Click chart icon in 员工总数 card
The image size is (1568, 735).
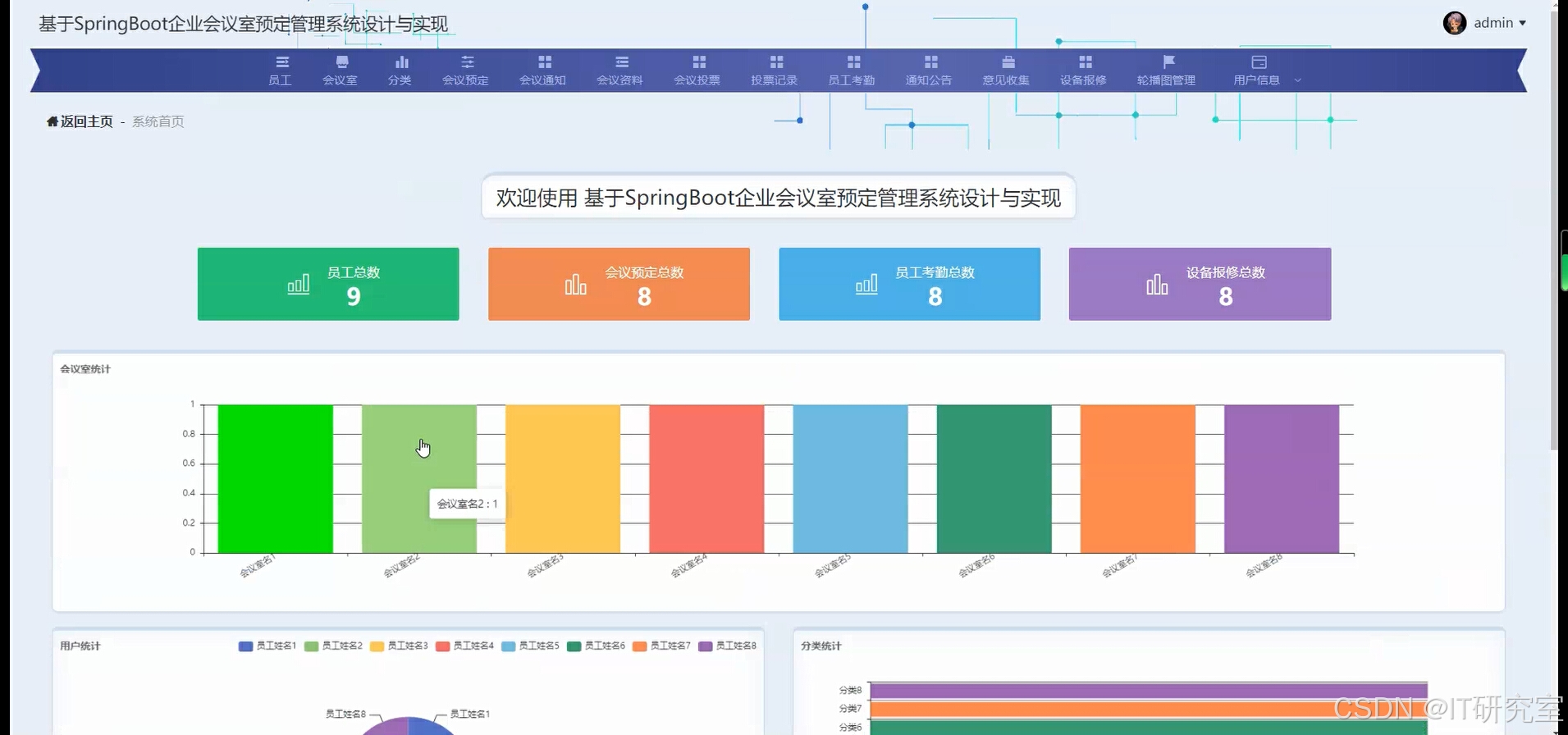299,284
